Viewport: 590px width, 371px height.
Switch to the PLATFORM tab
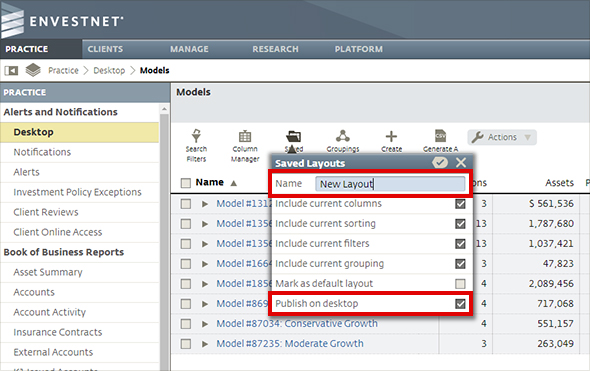pyautogui.click(x=359, y=49)
